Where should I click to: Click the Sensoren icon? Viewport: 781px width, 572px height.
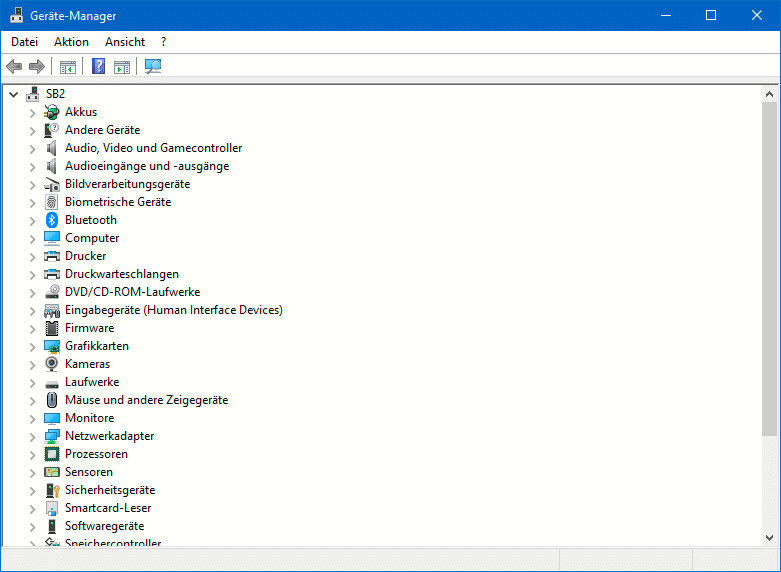pyautogui.click(x=52, y=472)
